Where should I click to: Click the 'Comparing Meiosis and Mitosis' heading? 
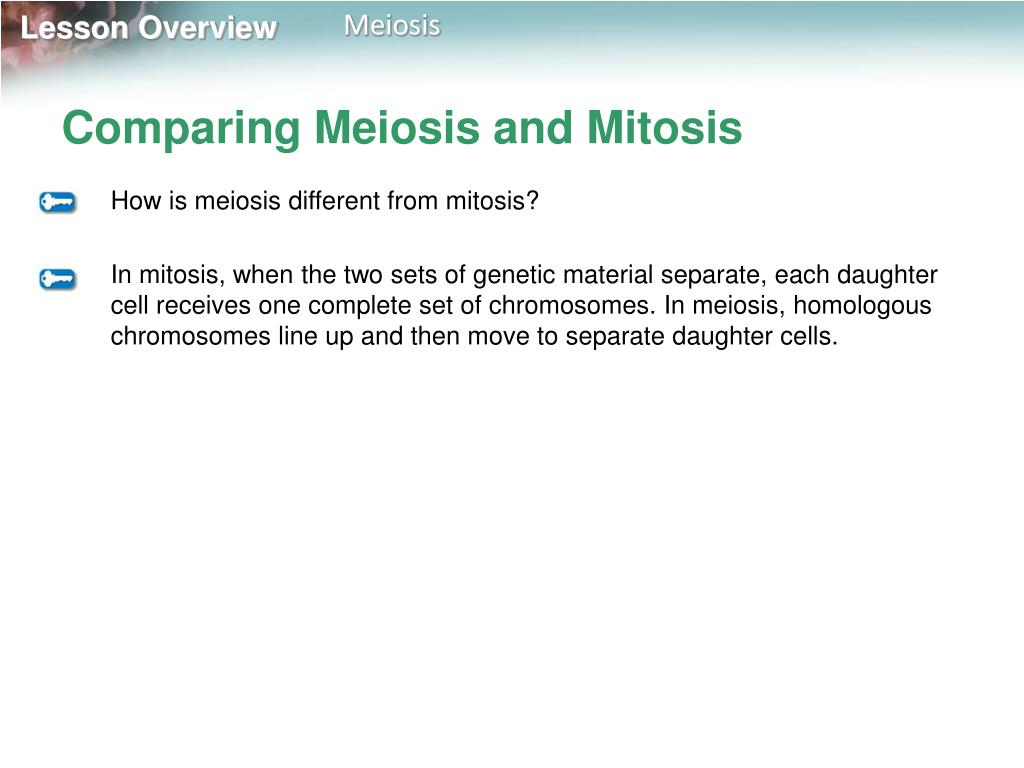pyautogui.click(x=402, y=128)
